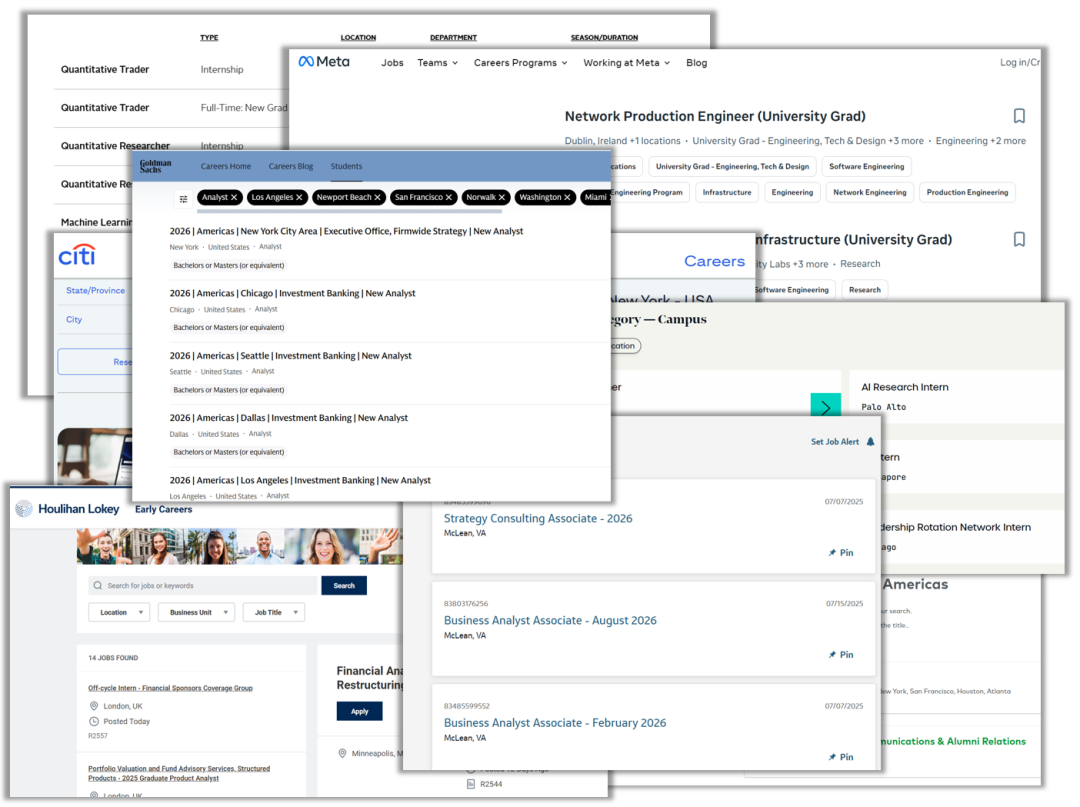
Task: Click the Set Job Alert text
Action: pyautogui.click(x=835, y=442)
